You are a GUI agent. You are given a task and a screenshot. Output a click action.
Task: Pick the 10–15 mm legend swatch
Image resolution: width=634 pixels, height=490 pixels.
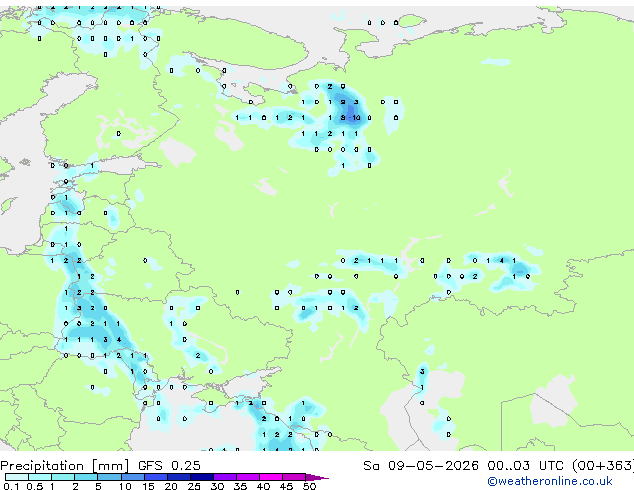tap(132, 477)
